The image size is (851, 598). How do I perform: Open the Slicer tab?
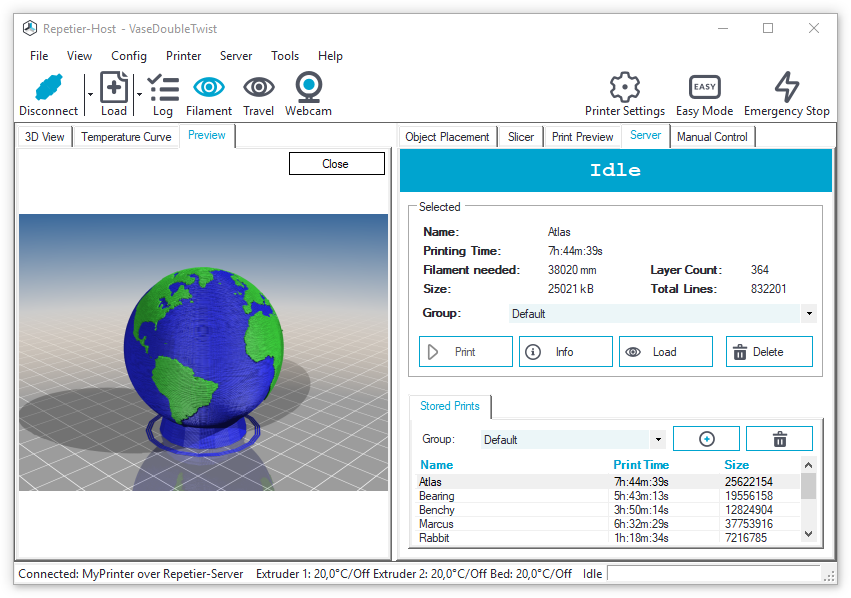[520, 137]
